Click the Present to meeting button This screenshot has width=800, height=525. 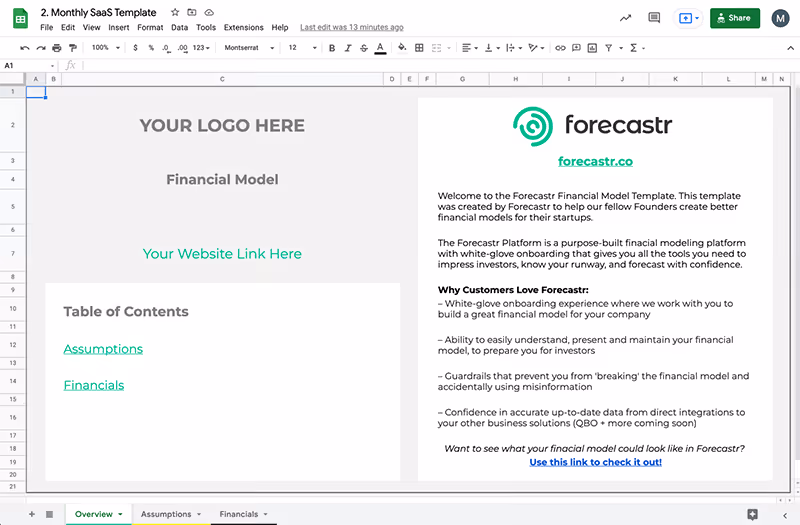(688, 18)
